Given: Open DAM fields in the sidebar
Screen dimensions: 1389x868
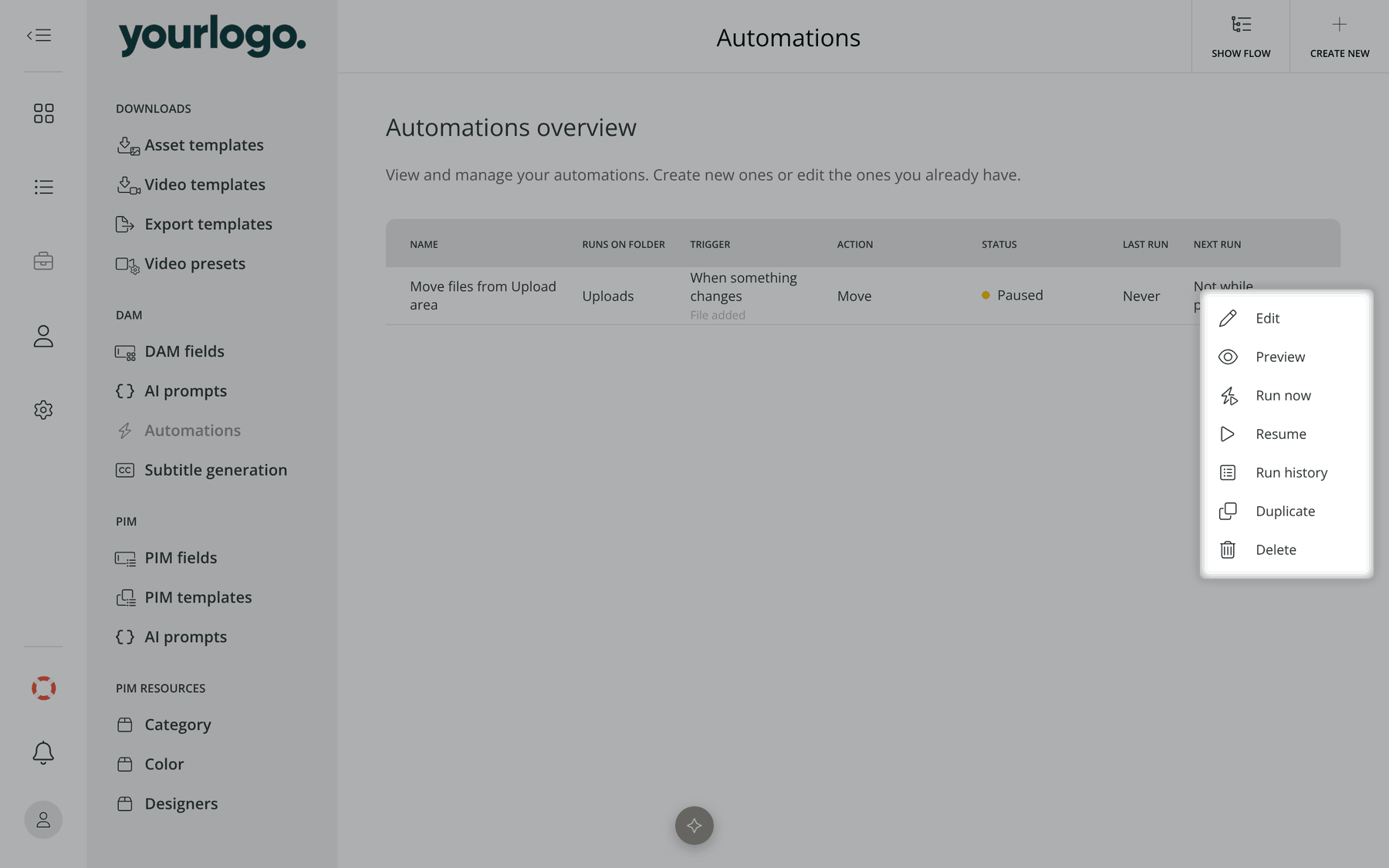Looking at the screenshot, I should click(170, 351).
